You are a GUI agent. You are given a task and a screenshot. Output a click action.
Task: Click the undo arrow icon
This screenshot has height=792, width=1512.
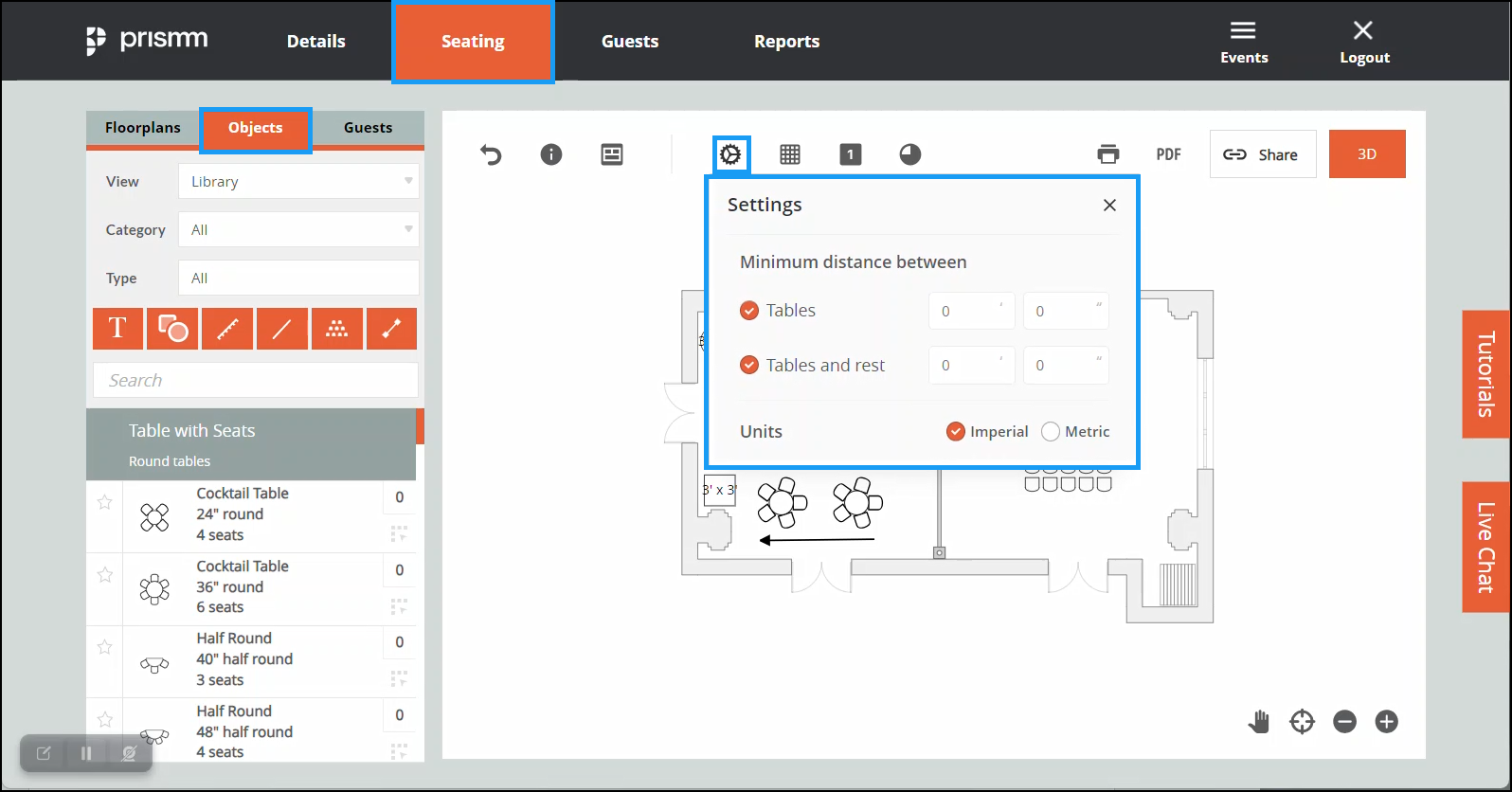coord(491,154)
